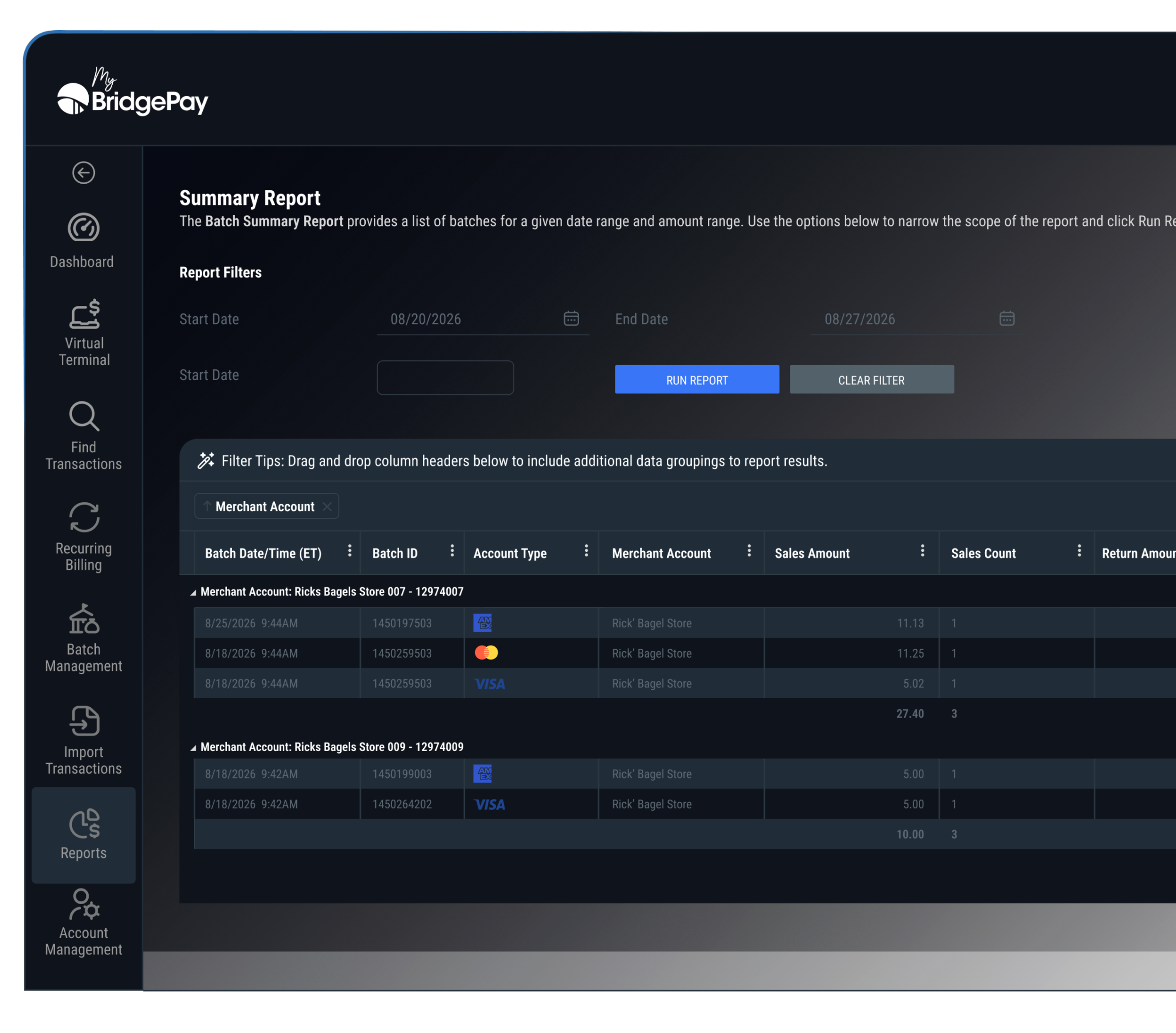The image size is (1176, 1033).
Task: Open the Dashboard gauge icon
Action: pyautogui.click(x=84, y=228)
